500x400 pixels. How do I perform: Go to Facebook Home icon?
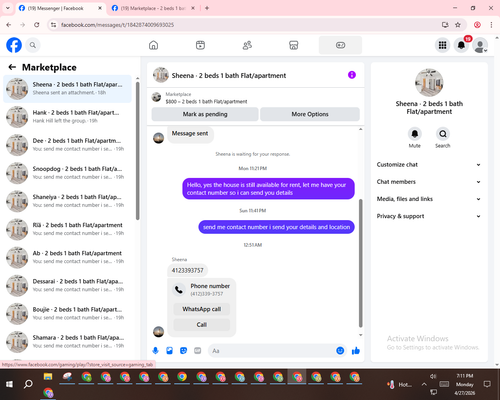click(x=153, y=45)
